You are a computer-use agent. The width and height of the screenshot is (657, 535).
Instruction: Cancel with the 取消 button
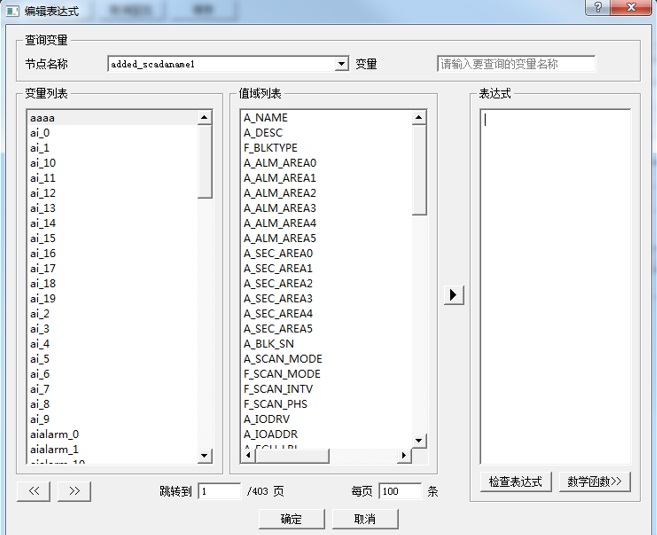(365, 519)
